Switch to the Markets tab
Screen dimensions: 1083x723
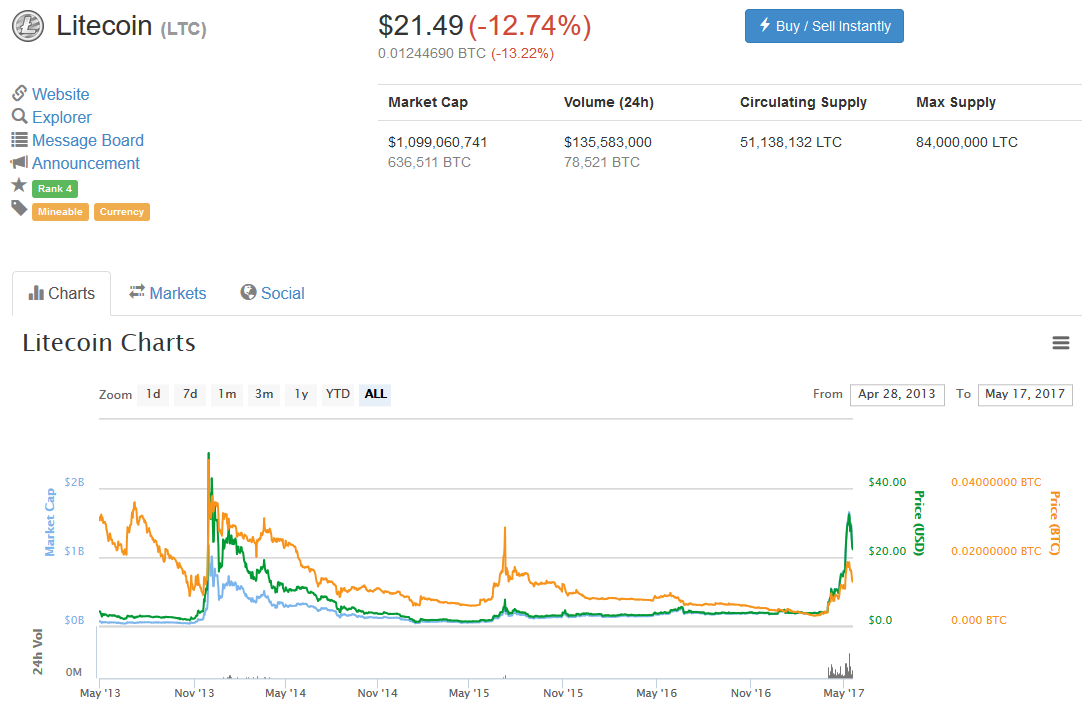(168, 293)
